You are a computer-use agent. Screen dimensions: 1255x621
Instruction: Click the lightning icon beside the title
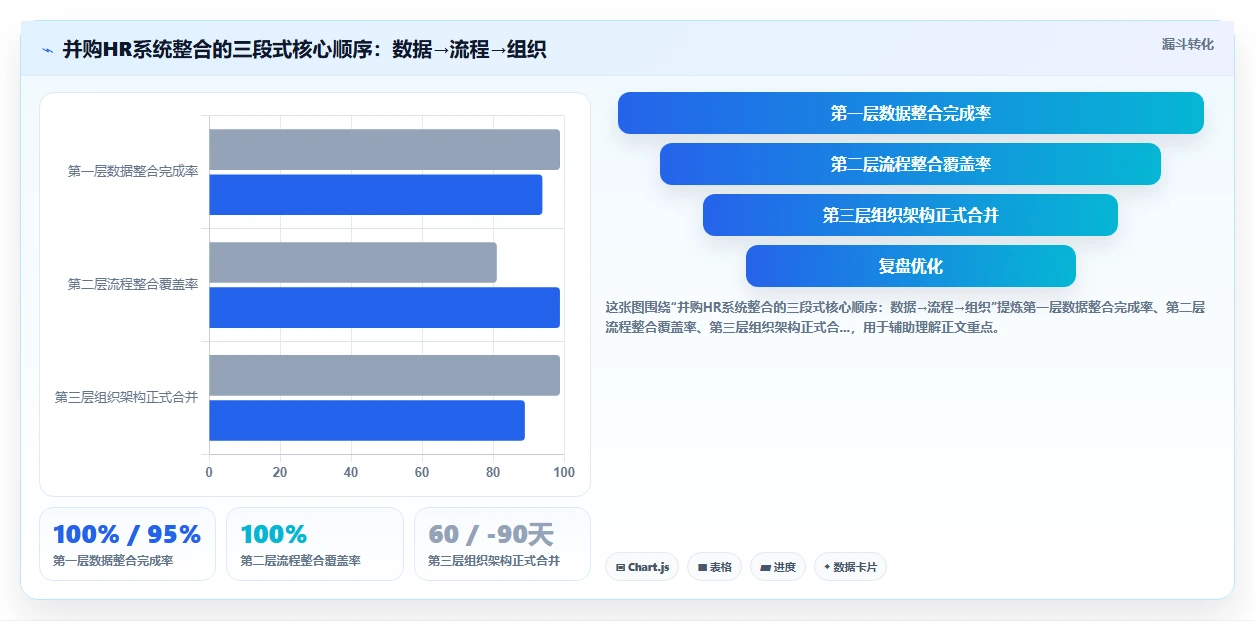coord(47,50)
